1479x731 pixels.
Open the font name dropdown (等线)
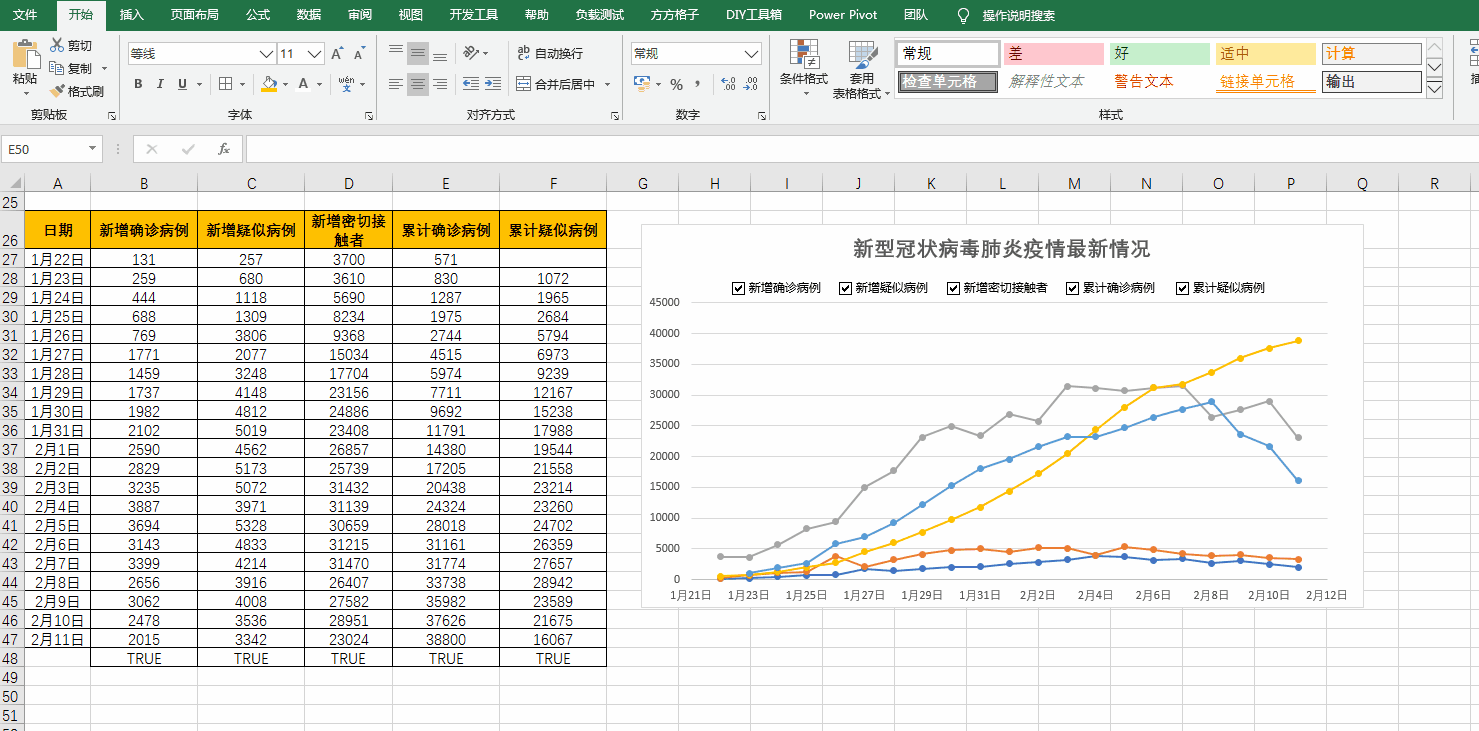coord(266,54)
